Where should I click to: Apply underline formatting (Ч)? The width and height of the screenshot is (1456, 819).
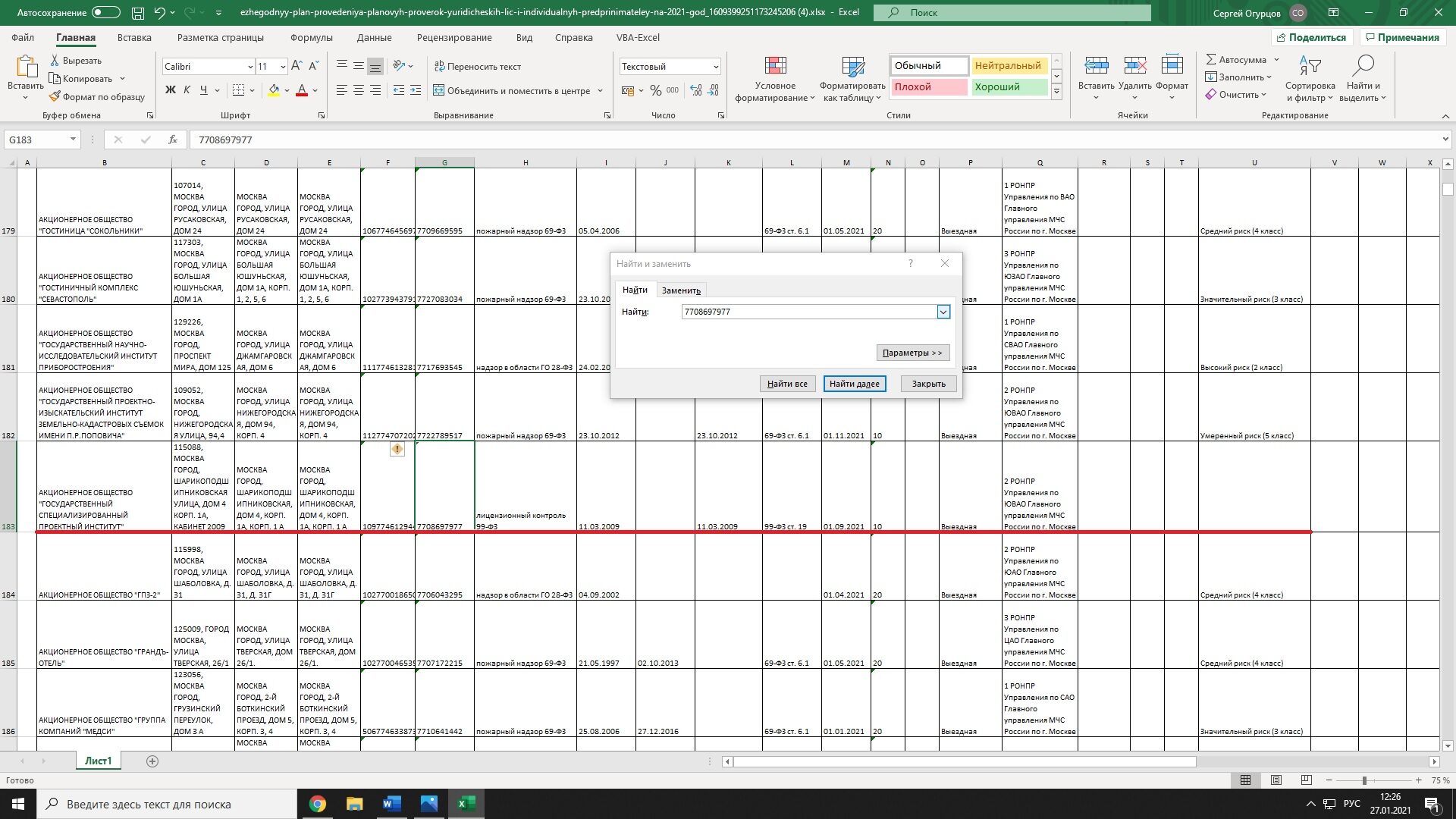point(203,90)
